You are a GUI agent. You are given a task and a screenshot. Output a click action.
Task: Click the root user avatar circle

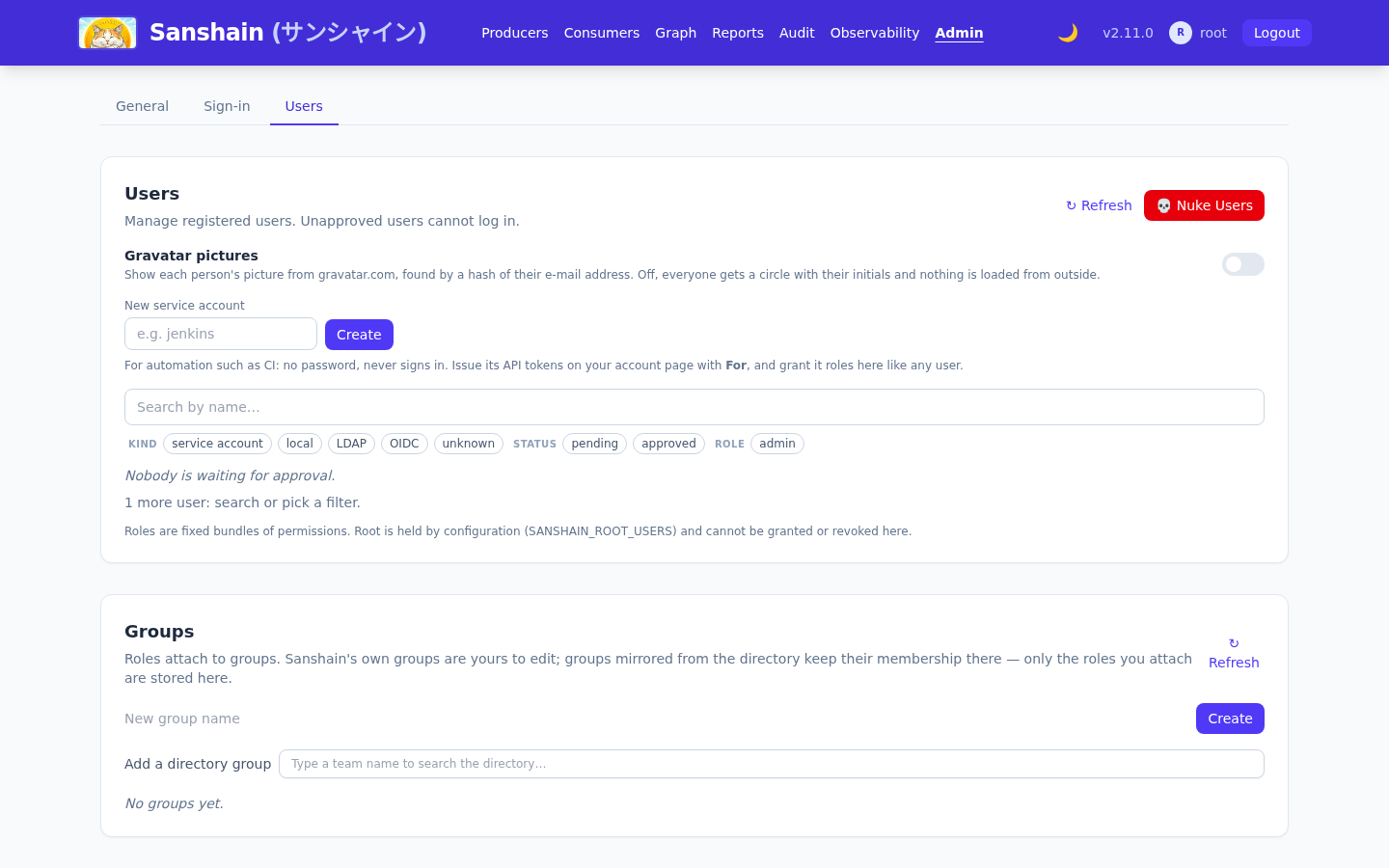click(1181, 33)
